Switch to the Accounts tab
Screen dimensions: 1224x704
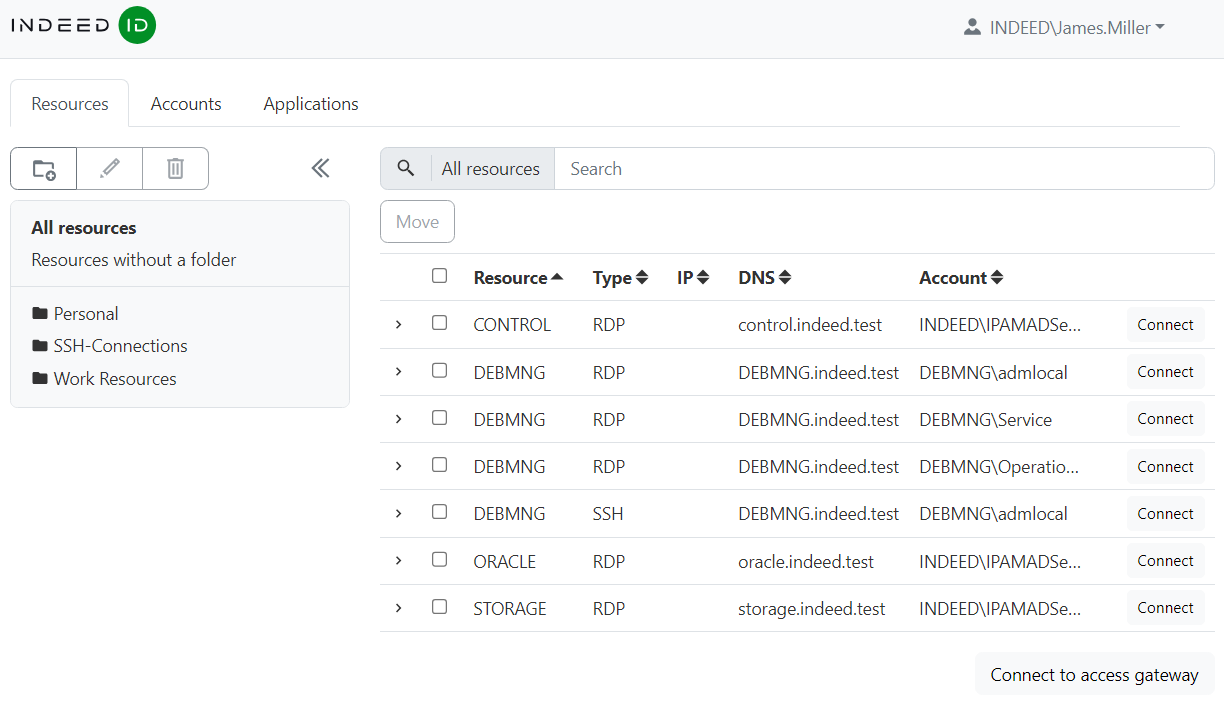coord(186,104)
